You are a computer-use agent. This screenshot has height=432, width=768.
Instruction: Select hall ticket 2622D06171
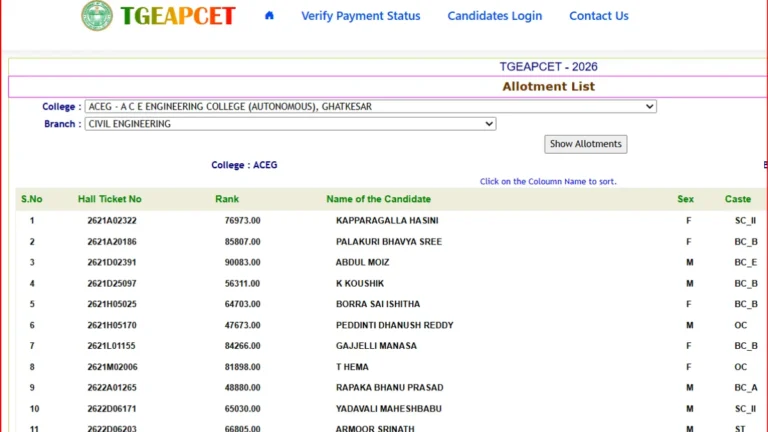pos(112,408)
